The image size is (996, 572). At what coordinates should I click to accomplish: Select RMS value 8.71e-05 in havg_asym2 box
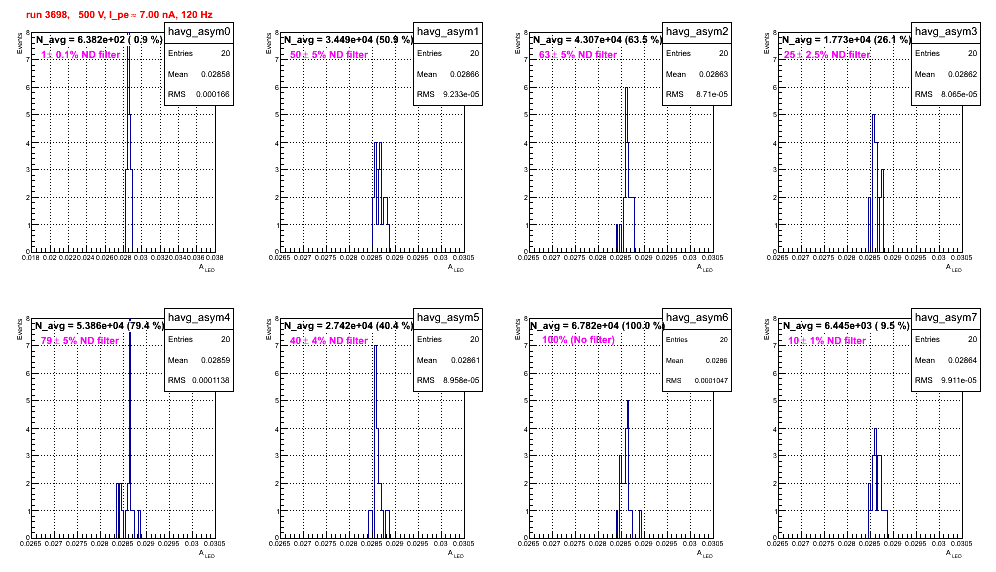712,95
